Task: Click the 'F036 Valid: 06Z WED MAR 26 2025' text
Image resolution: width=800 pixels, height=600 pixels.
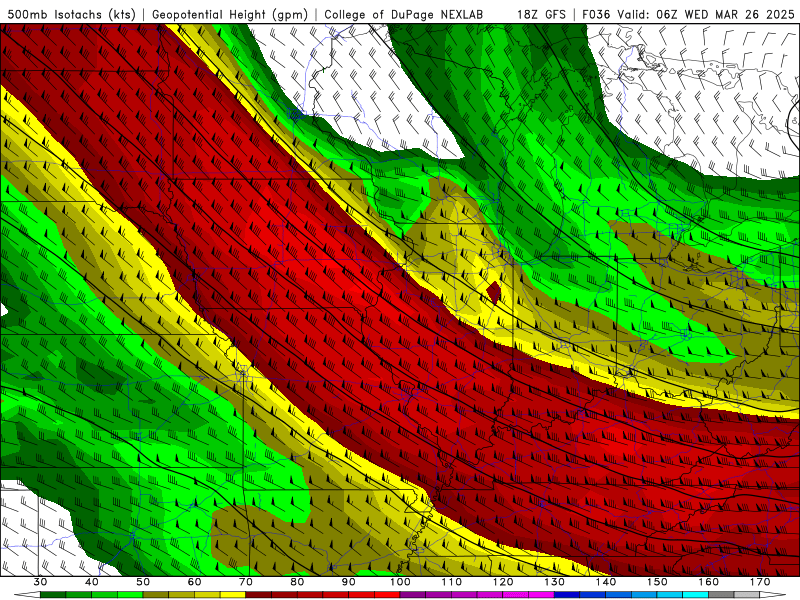Action: click(x=688, y=14)
